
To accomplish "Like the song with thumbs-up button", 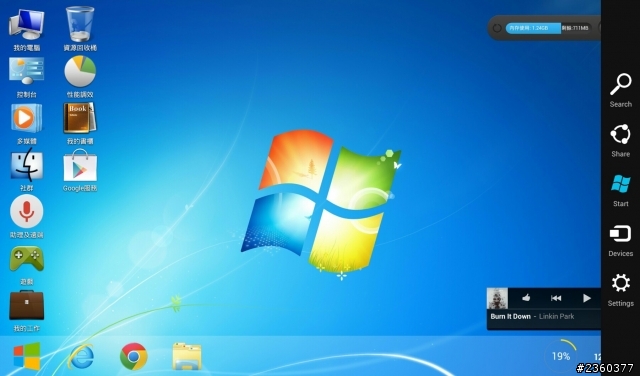I will pos(526,298).
